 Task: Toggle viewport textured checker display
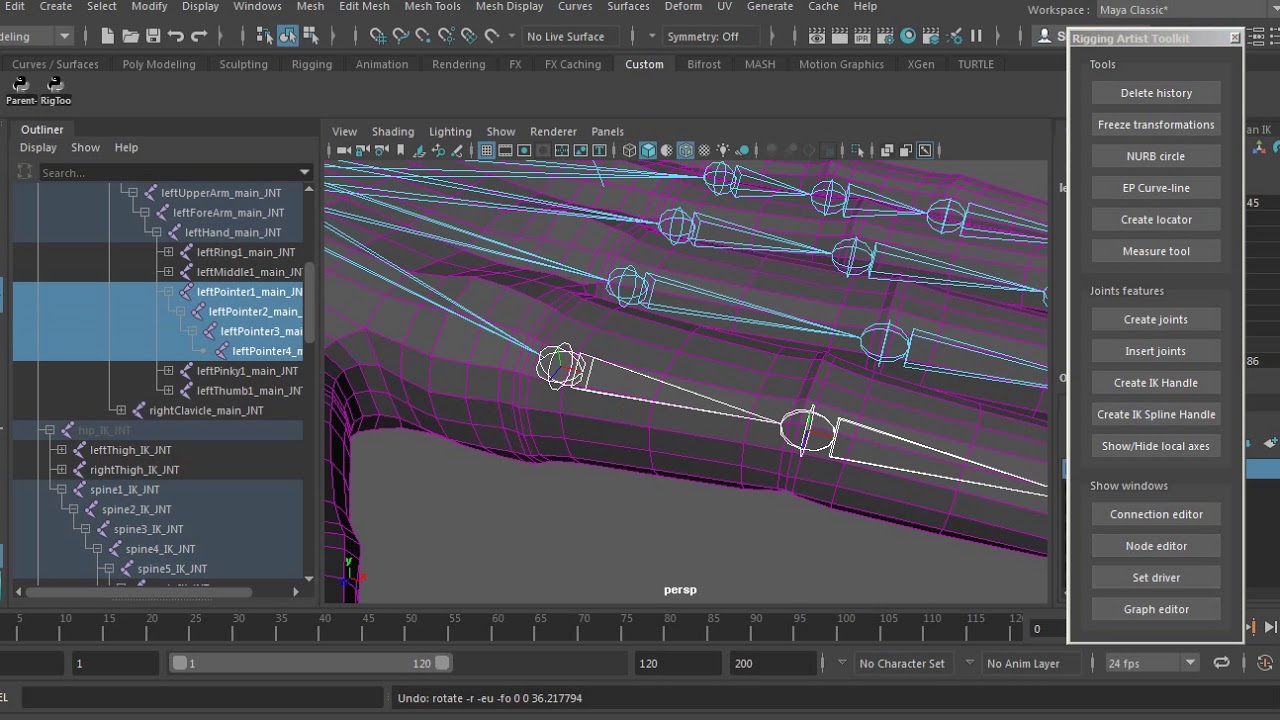click(x=704, y=150)
